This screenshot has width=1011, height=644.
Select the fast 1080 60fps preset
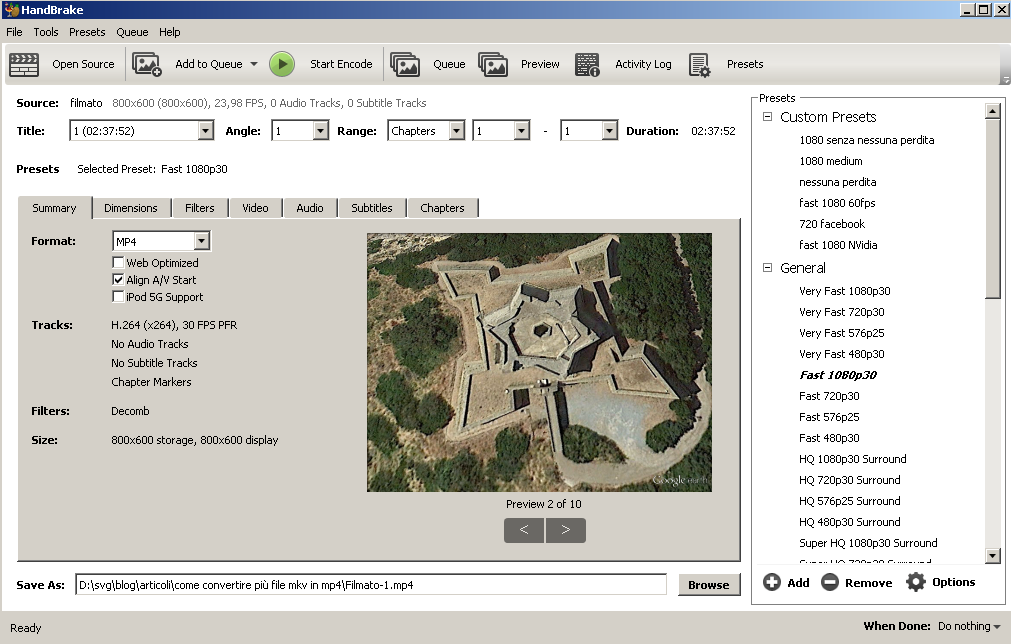[837, 203]
